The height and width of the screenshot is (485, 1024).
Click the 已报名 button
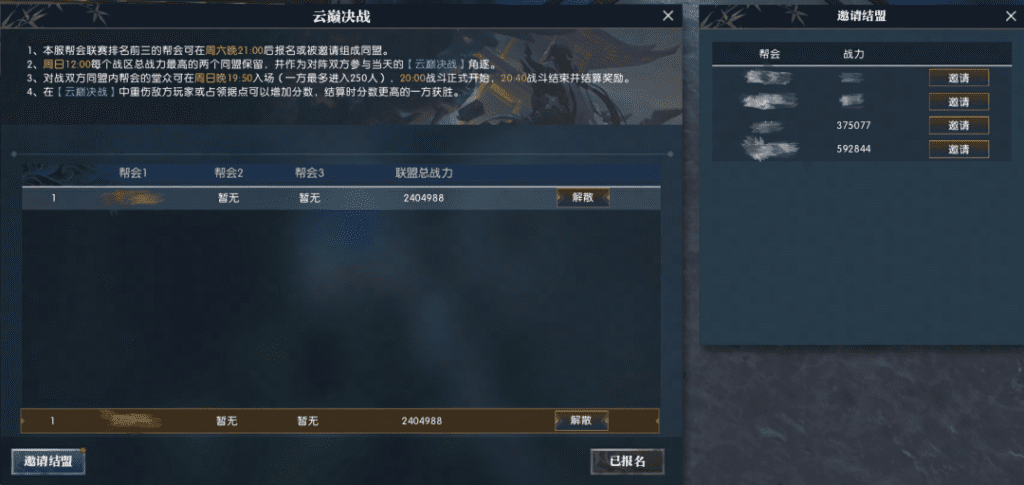point(628,462)
